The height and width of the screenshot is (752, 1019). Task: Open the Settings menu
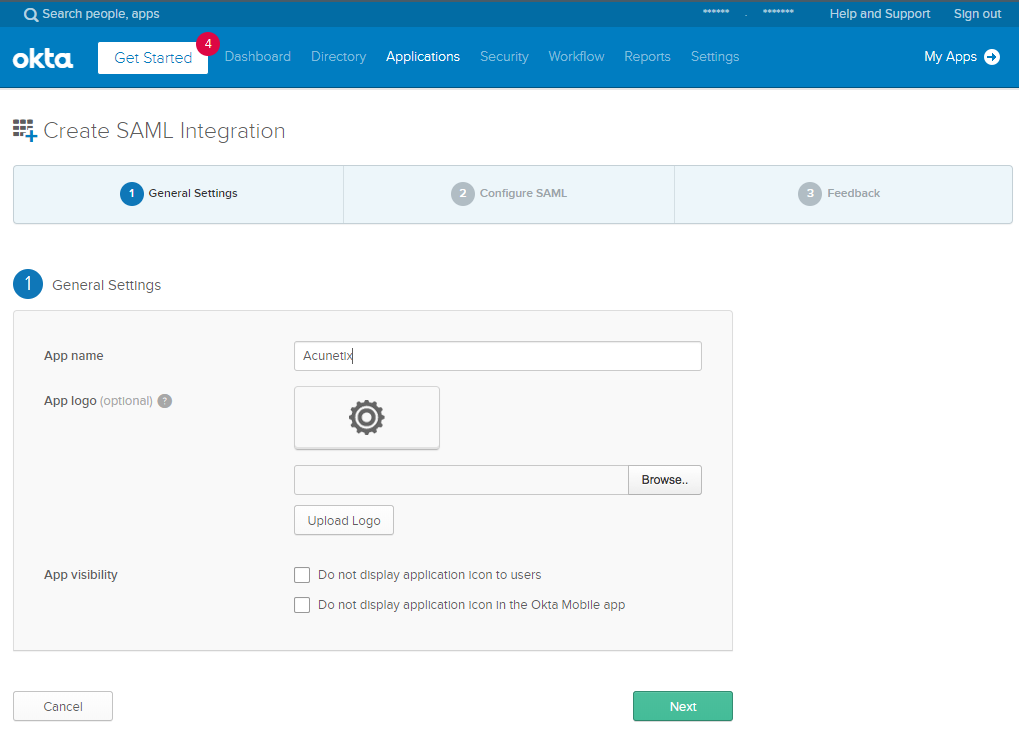click(715, 57)
